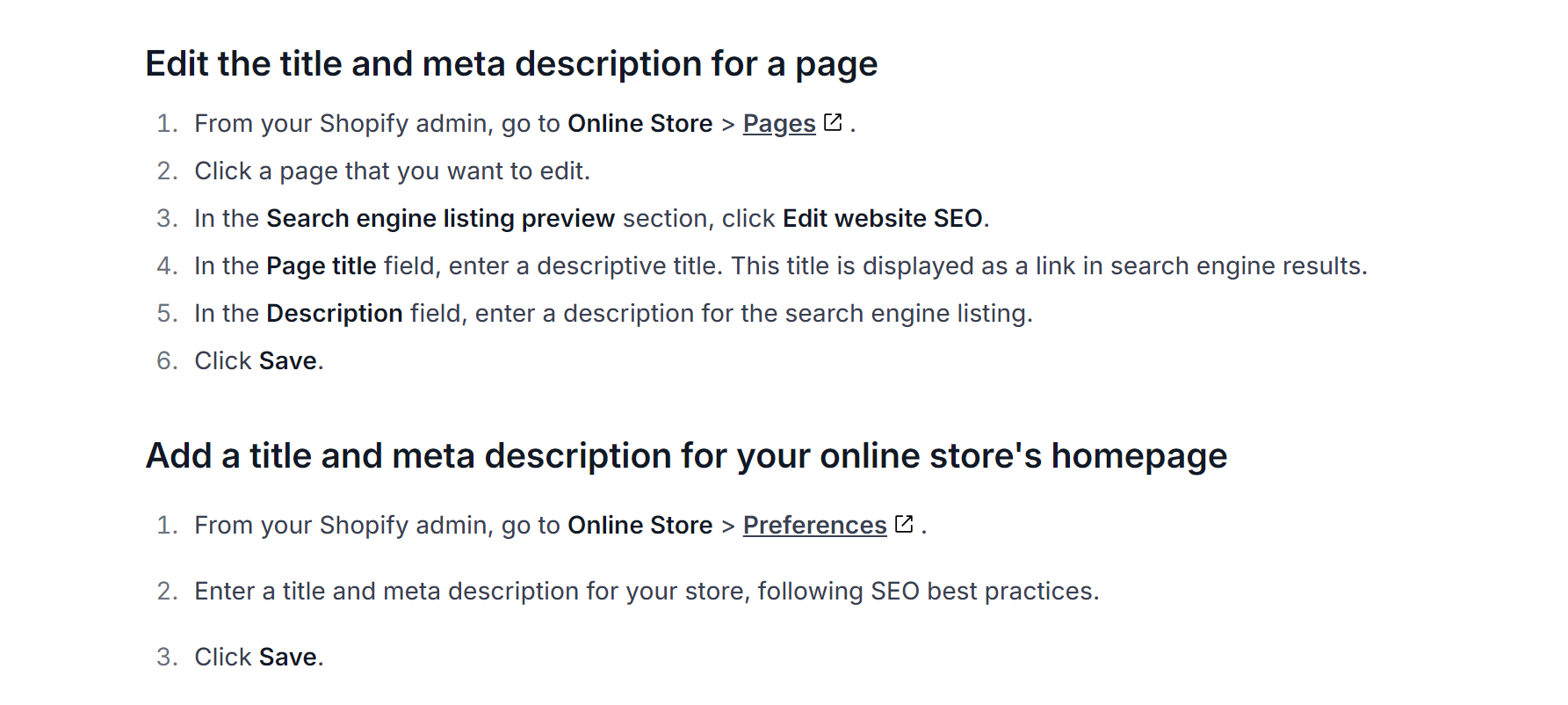The height and width of the screenshot is (705, 1568).
Task: Click bold "Save" in the homepage section
Action: coord(287,658)
